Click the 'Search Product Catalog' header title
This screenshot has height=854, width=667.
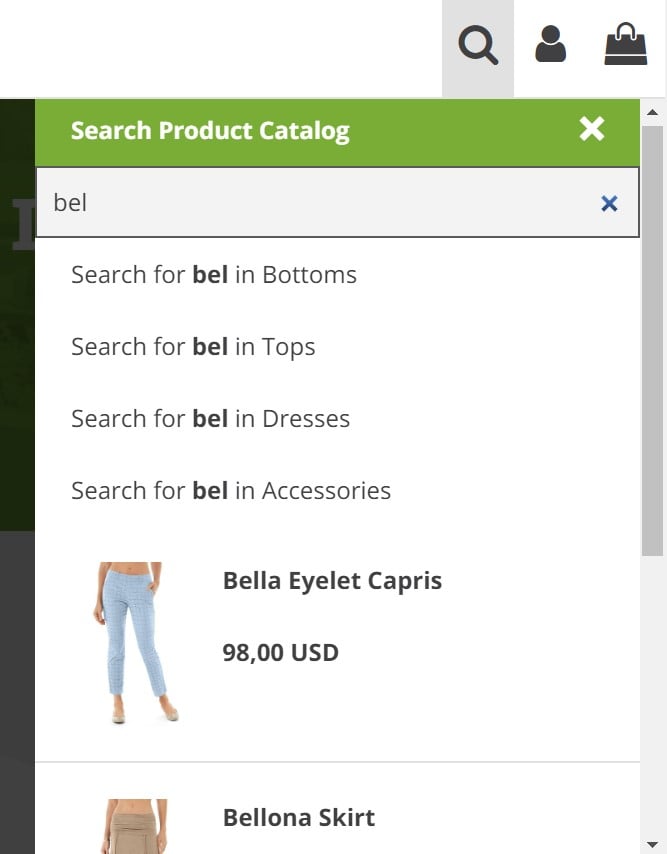[210, 131]
